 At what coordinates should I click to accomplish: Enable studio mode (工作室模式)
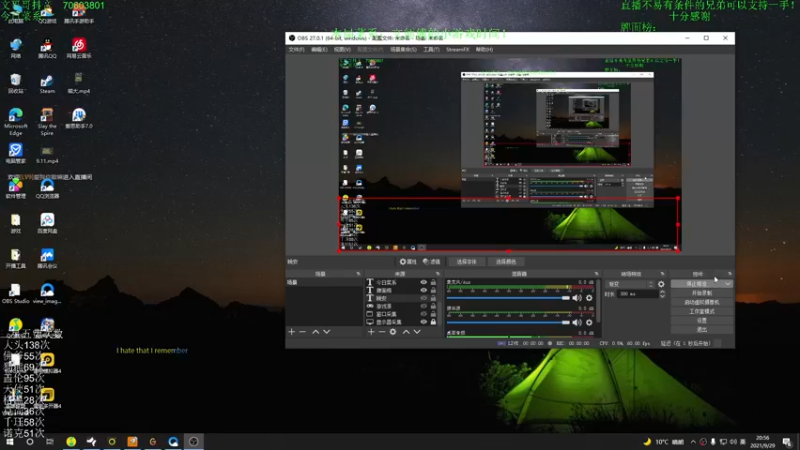702,311
